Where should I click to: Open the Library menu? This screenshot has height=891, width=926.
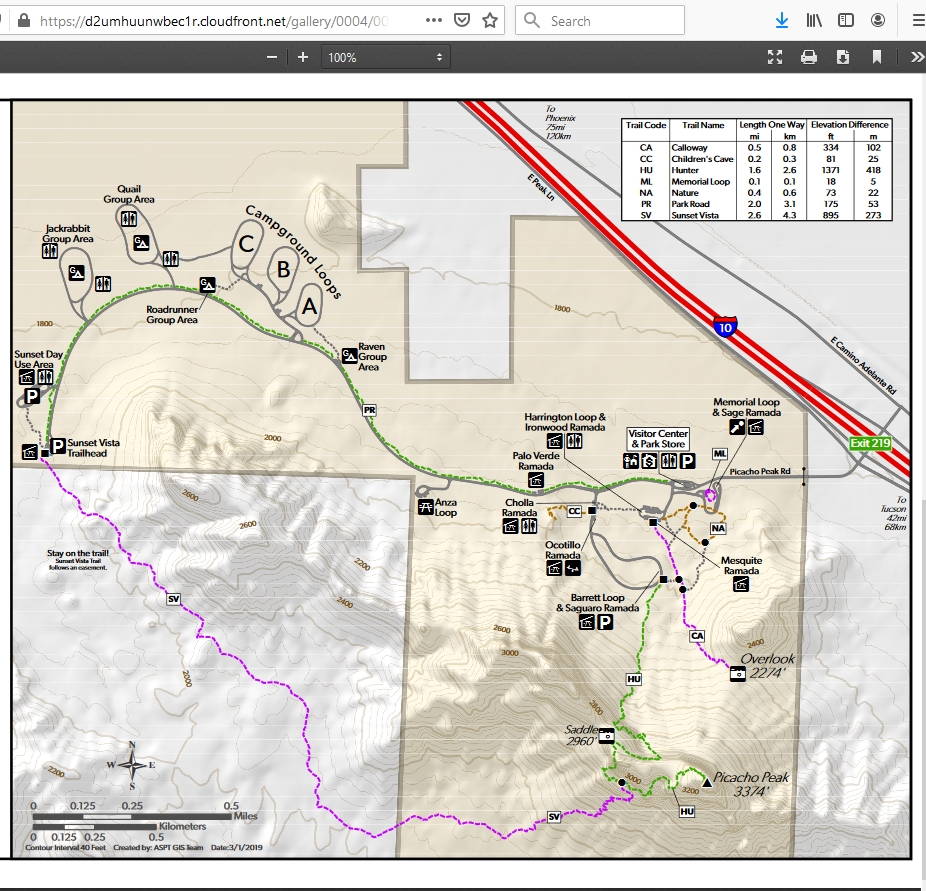[814, 20]
